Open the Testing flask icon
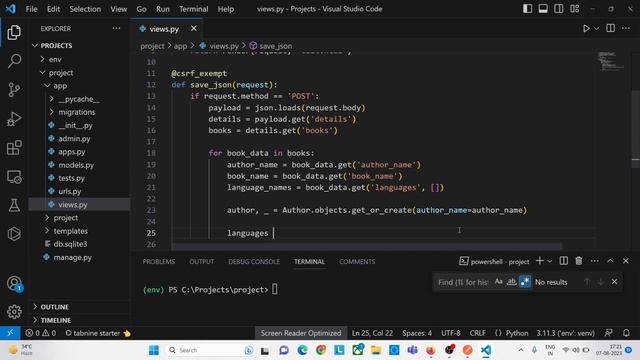640x360 pixels. (x=14, y=205)
